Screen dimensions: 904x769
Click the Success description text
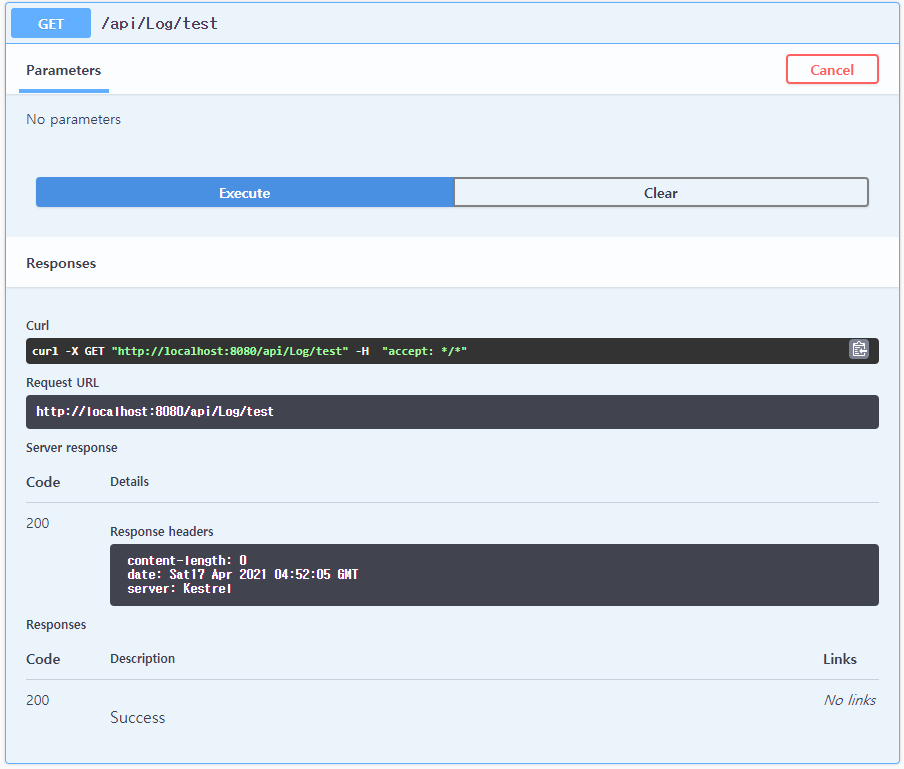point(137,717)
